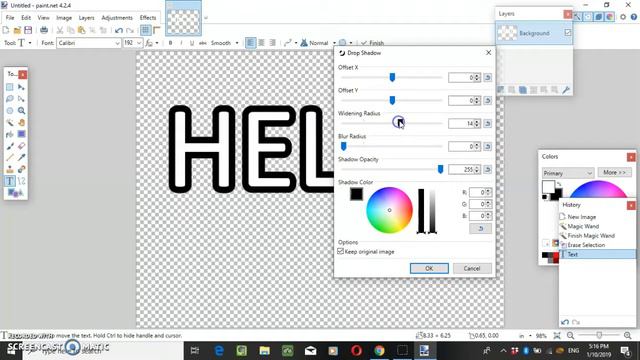Select the Paintbrush tool

tap(10, 146)
